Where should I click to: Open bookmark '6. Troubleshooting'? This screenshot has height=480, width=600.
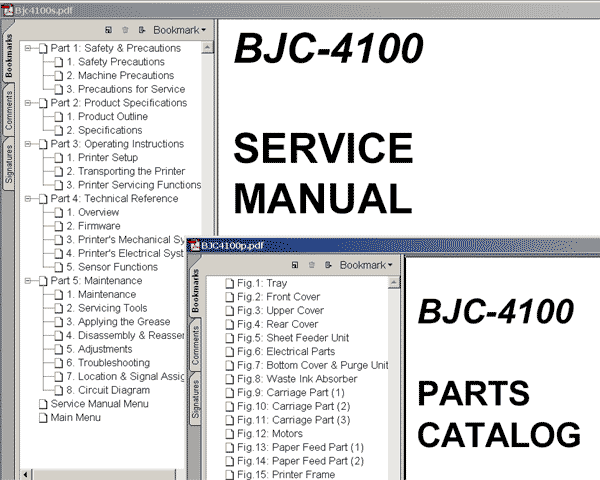pyautogui.click(x=108, y=362)
